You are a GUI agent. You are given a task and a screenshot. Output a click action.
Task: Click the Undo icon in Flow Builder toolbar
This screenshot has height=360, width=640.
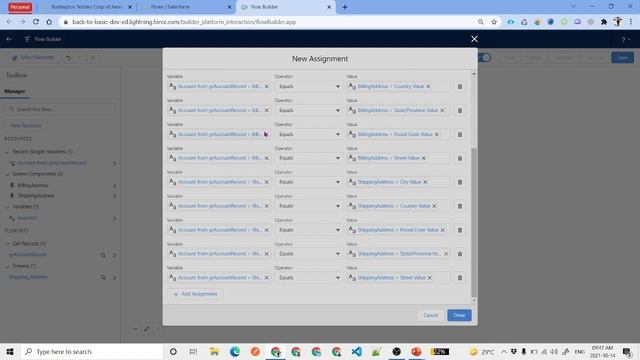point(68,58)
